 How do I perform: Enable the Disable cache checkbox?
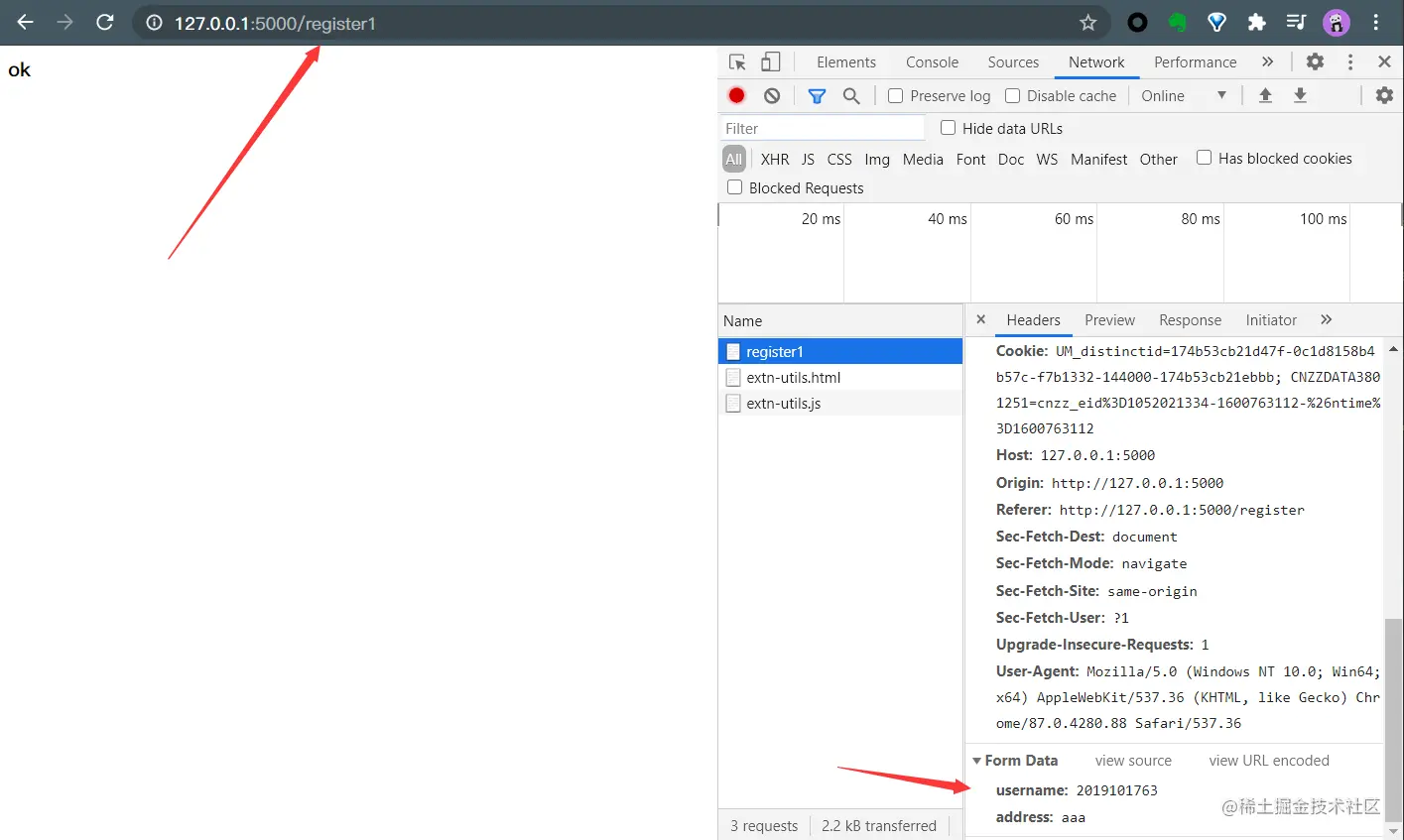pos(1012,95)
